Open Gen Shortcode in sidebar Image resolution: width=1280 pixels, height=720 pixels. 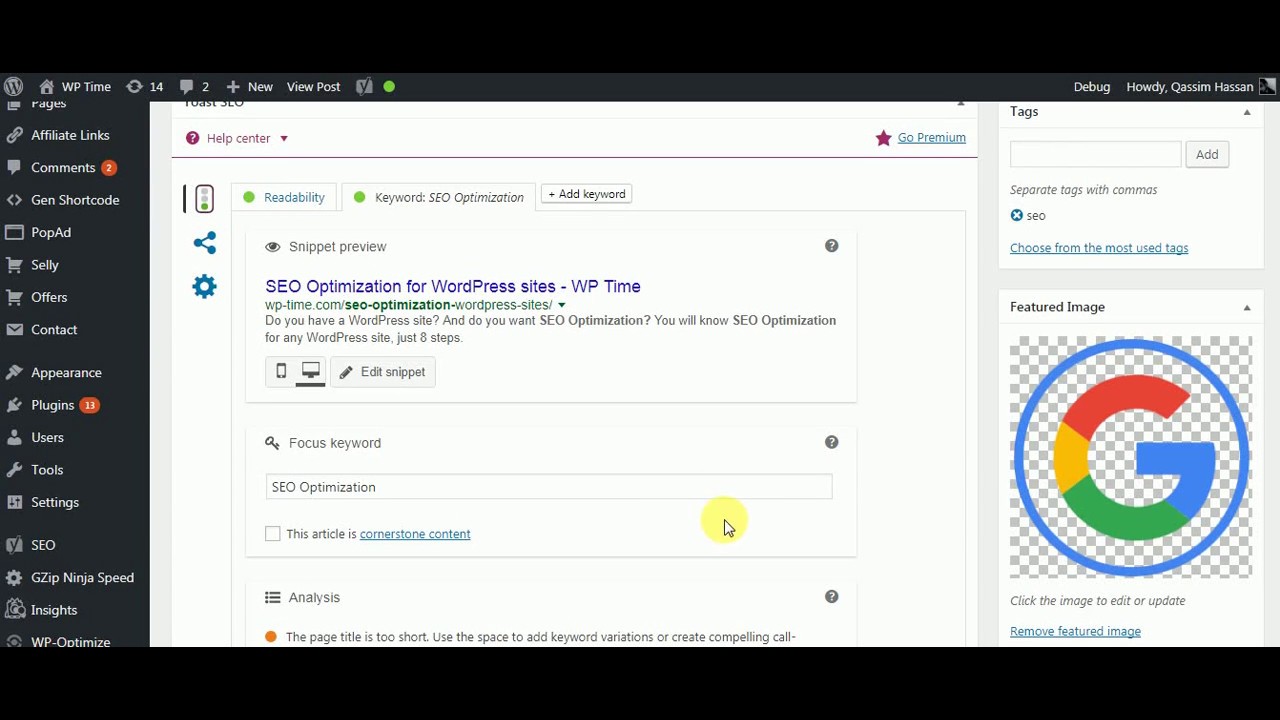75,200
